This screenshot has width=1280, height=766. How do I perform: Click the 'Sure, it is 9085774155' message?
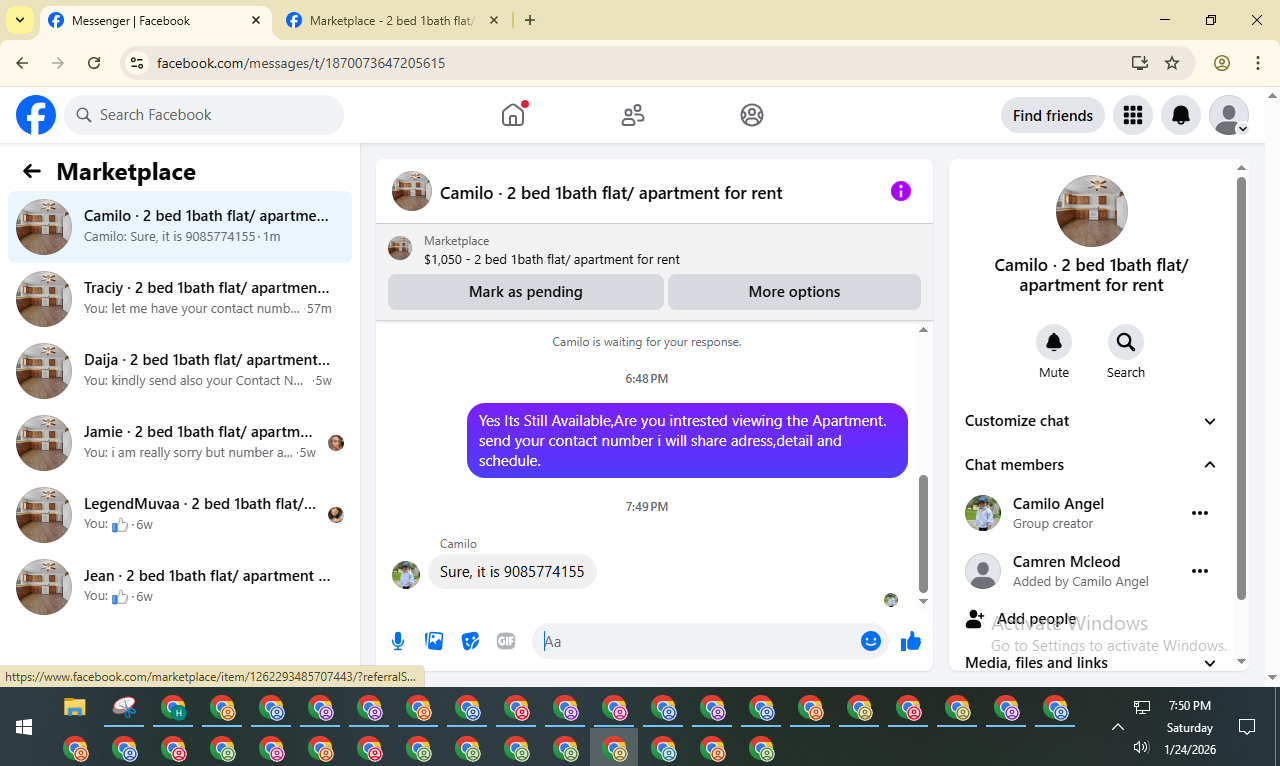(512, 572)
